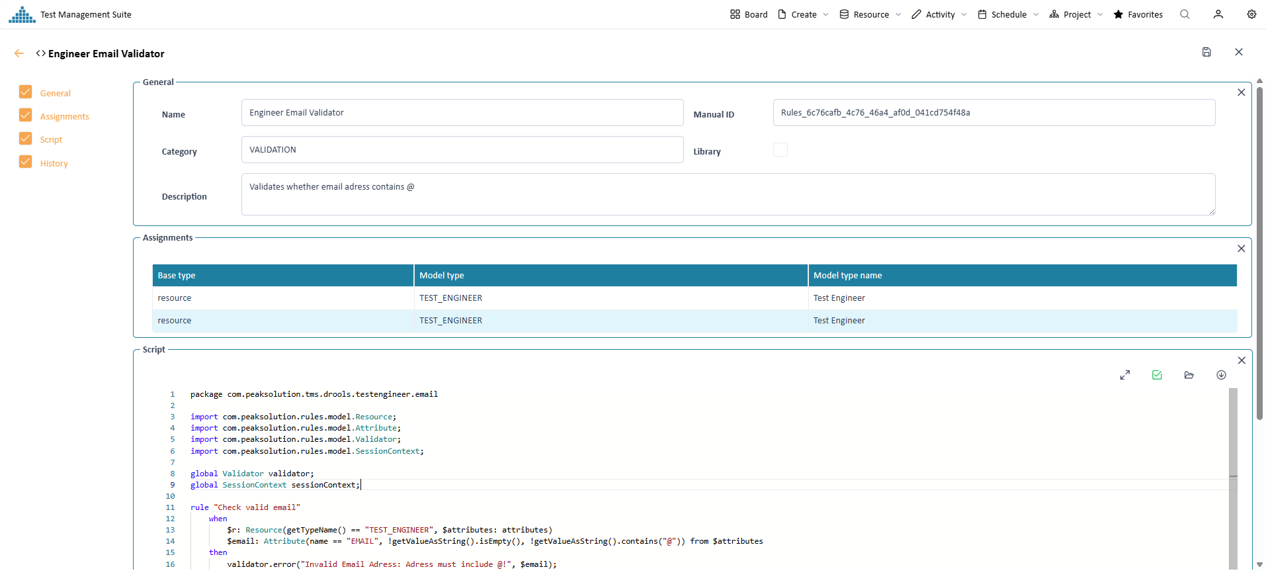
Task: Click the validator.error code line
Action: (391, 564)
